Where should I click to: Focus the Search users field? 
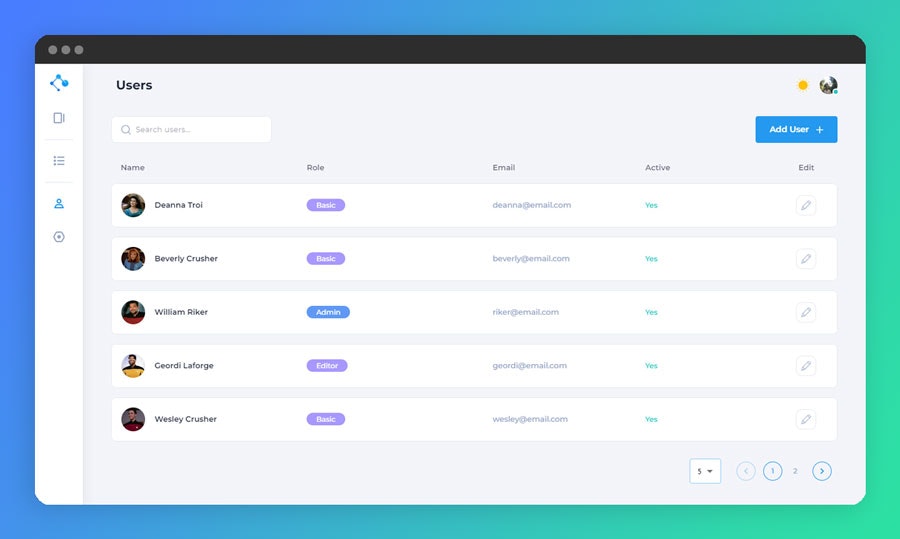point(191,130)
